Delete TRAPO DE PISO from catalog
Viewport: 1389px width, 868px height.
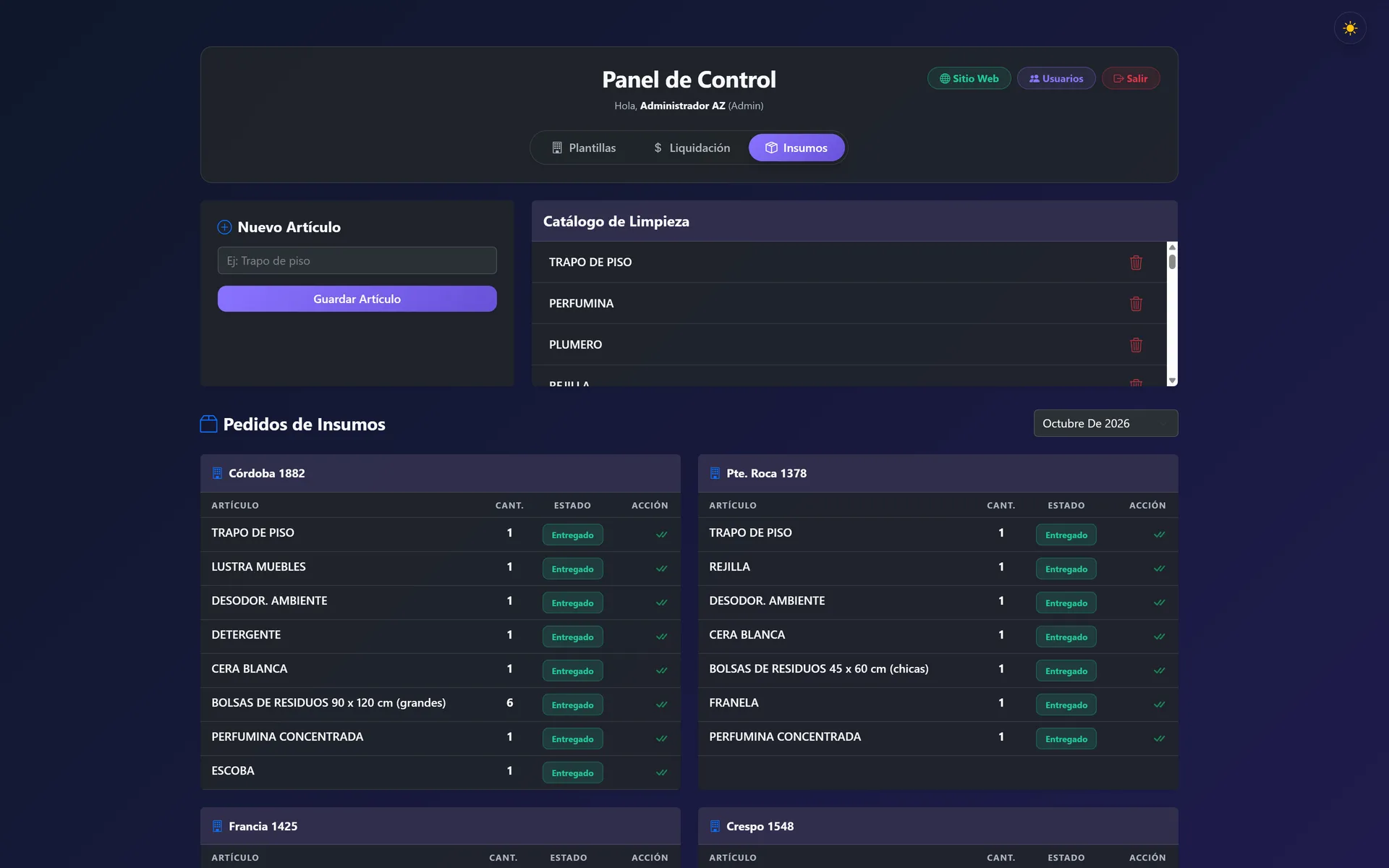(1136, 263)
